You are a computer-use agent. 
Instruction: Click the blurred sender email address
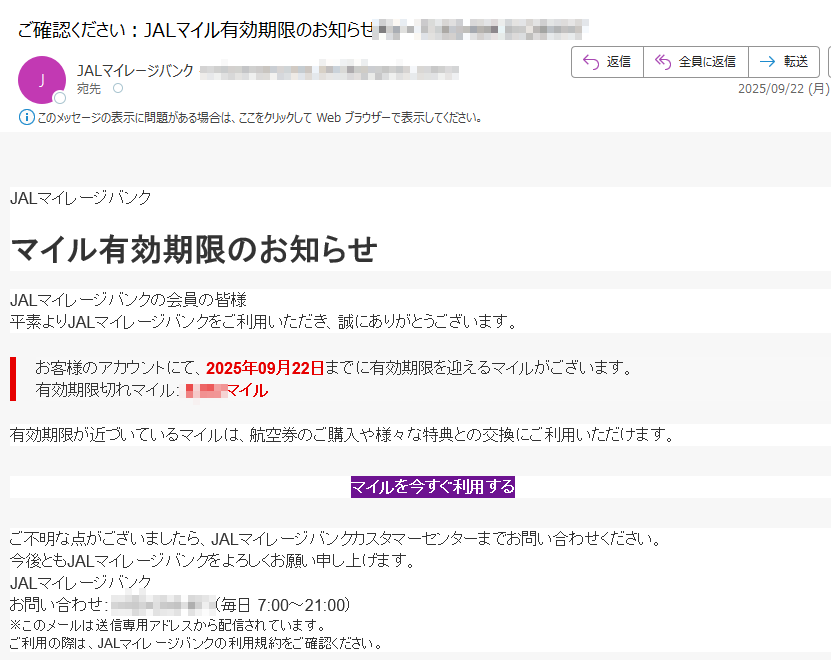coord(329,71)
